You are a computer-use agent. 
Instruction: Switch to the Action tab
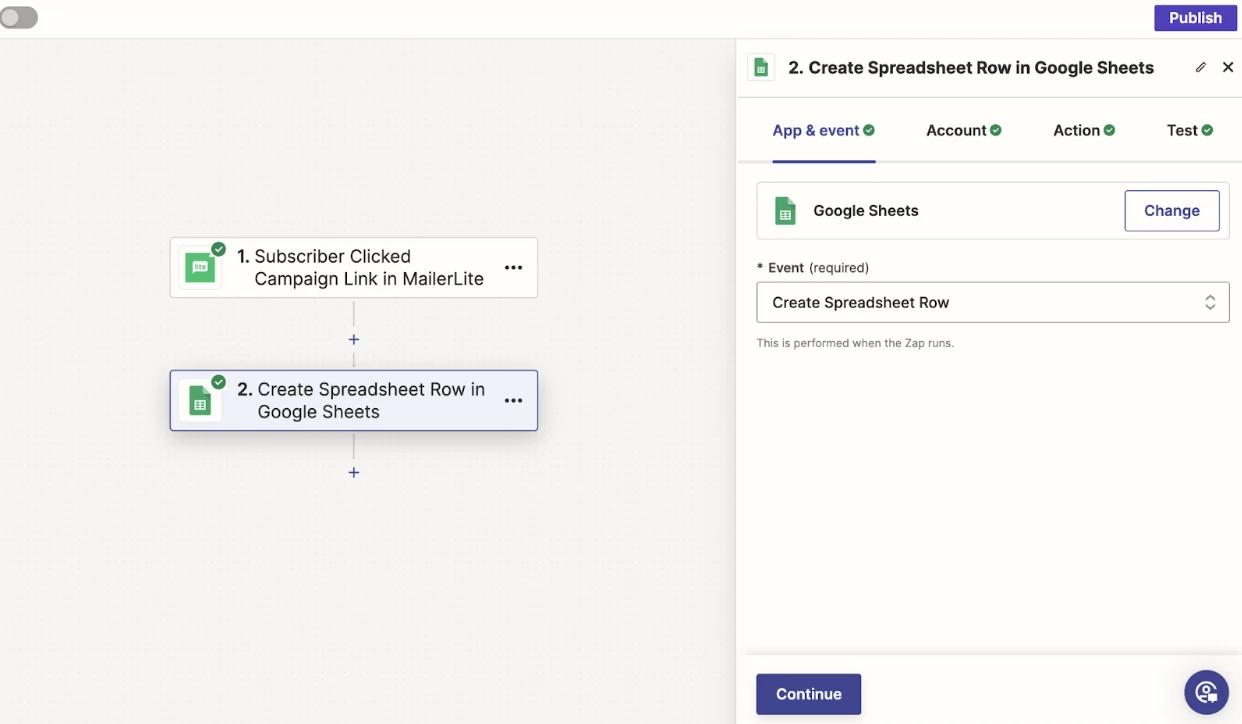(1083, 131)
